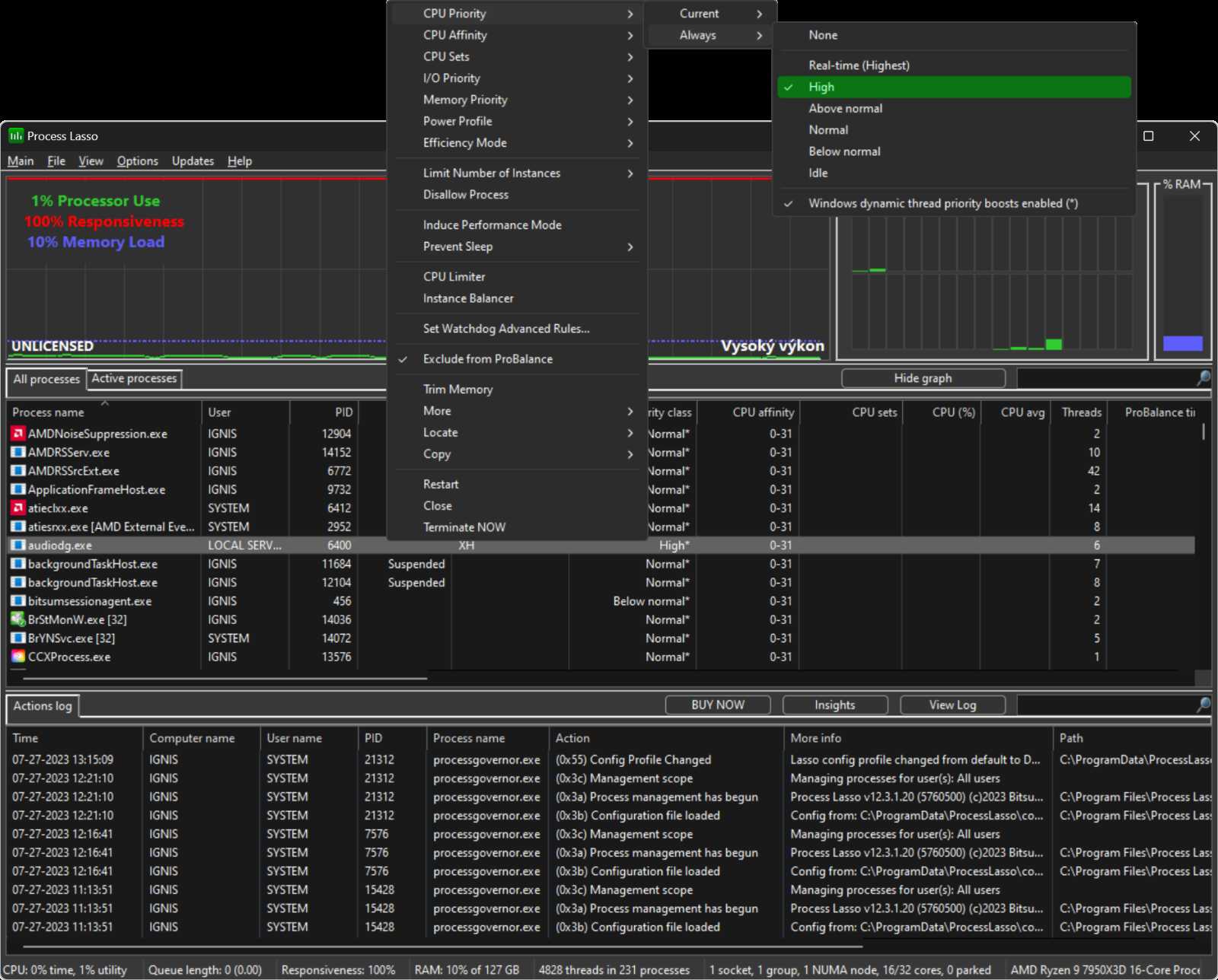
Task: Click the process filter search field
Action: (1105, 378)
